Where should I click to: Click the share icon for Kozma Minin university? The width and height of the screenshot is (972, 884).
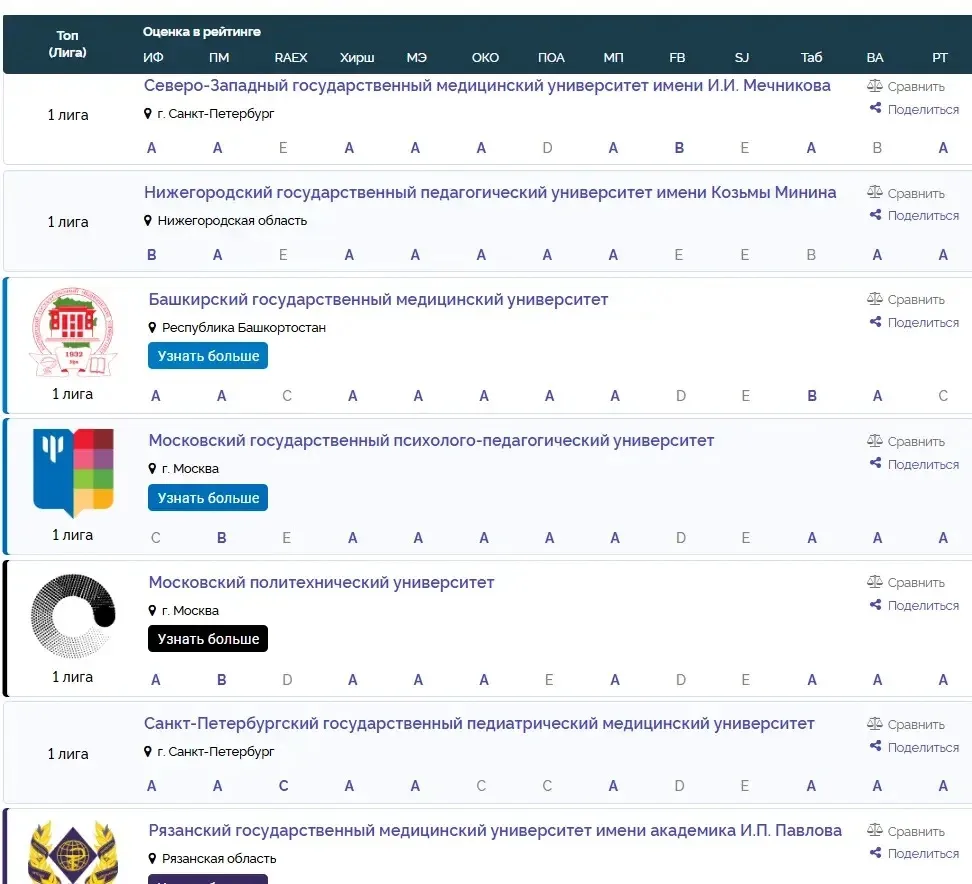tap(876, 216)
